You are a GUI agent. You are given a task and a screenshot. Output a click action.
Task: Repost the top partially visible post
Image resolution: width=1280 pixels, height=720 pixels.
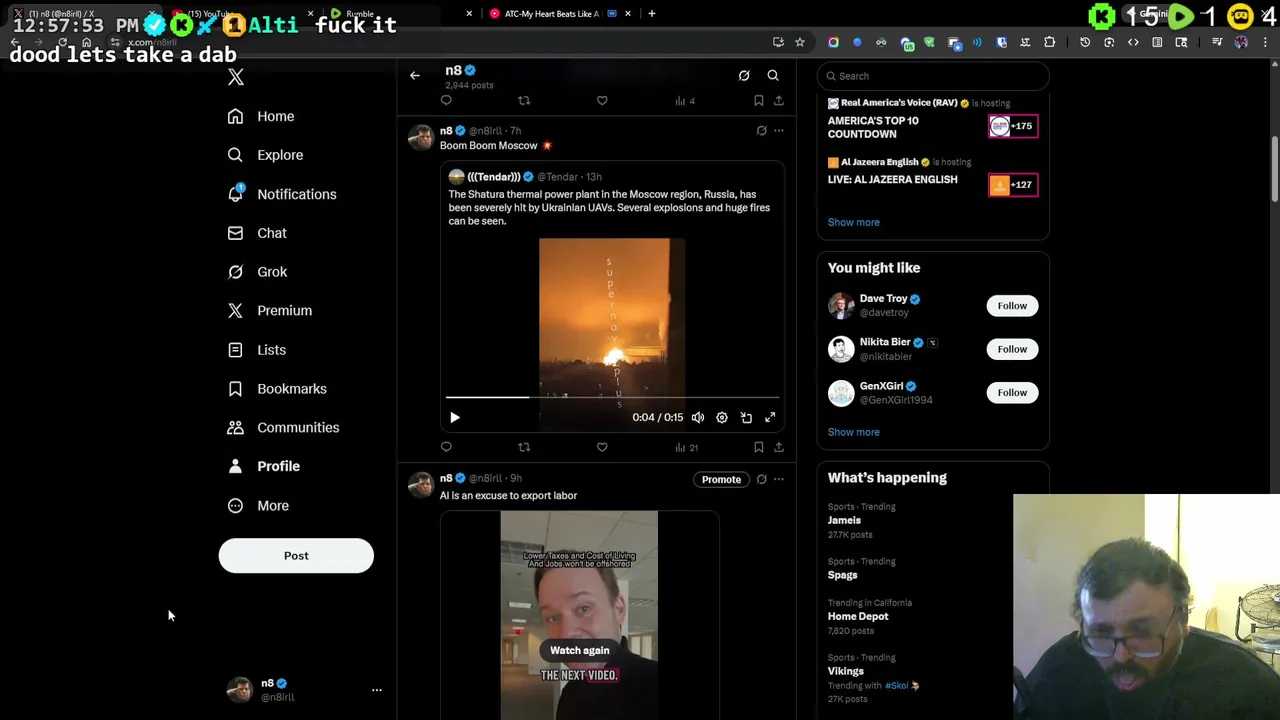point(524,100)
